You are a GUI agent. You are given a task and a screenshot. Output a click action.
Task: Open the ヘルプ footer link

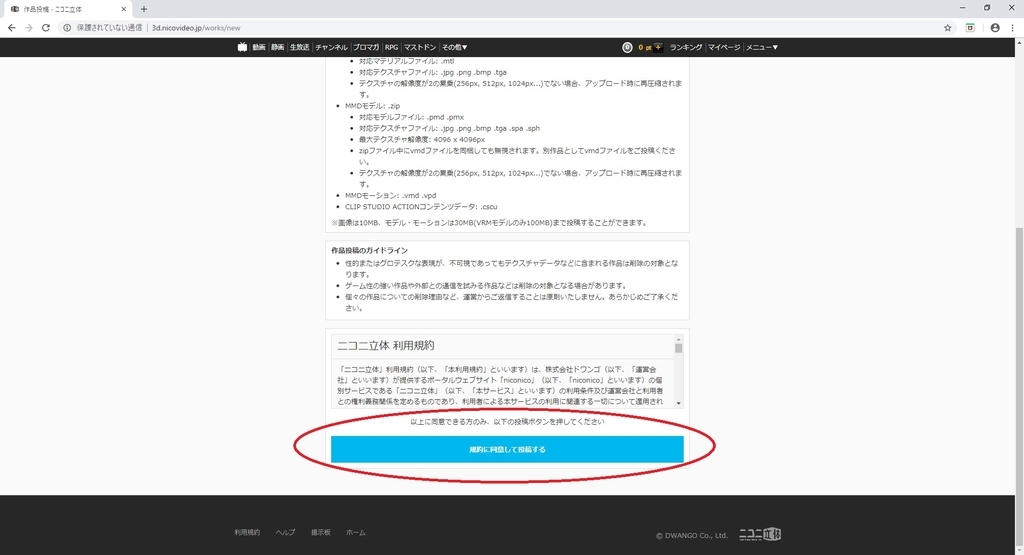point(285,532)
